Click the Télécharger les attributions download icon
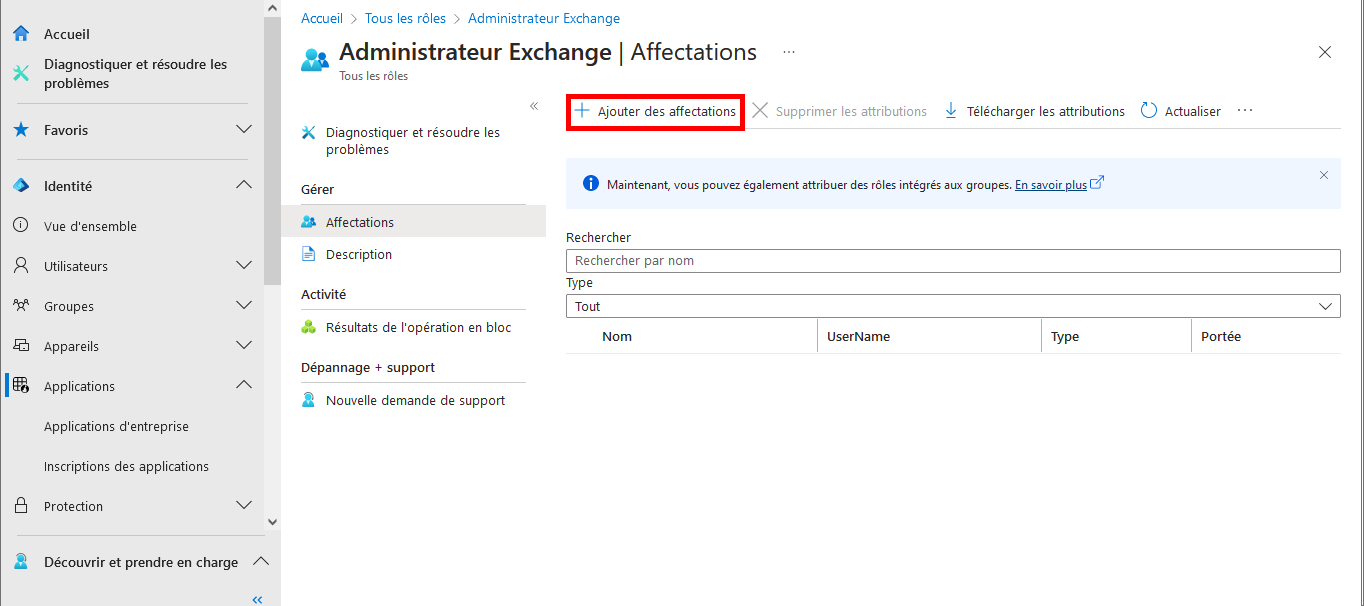Viewport: 1364px width, 606px height. [949, 110]
